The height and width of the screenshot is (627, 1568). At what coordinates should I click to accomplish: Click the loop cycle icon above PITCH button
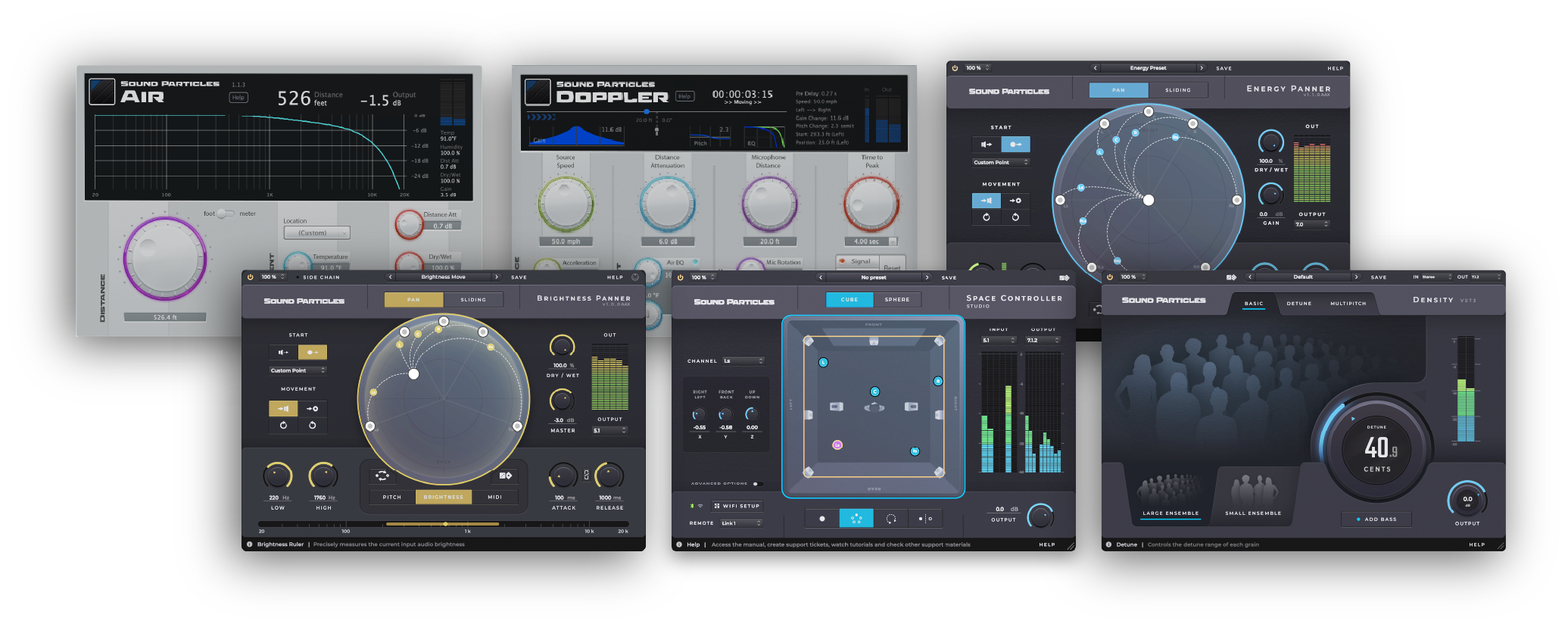click(382, 476)
